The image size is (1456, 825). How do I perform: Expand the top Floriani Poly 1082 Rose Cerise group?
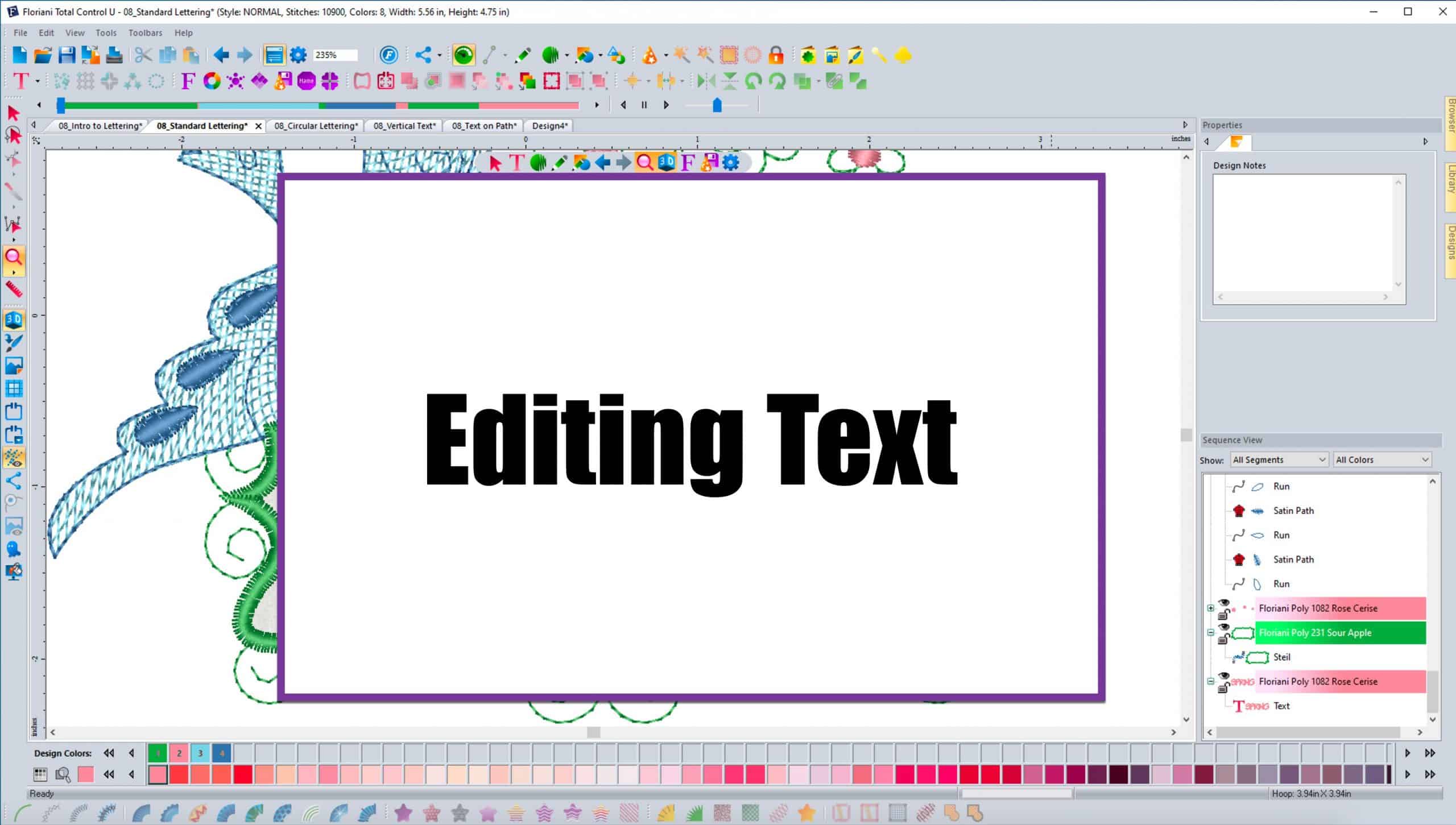[x=1210, y=608]
